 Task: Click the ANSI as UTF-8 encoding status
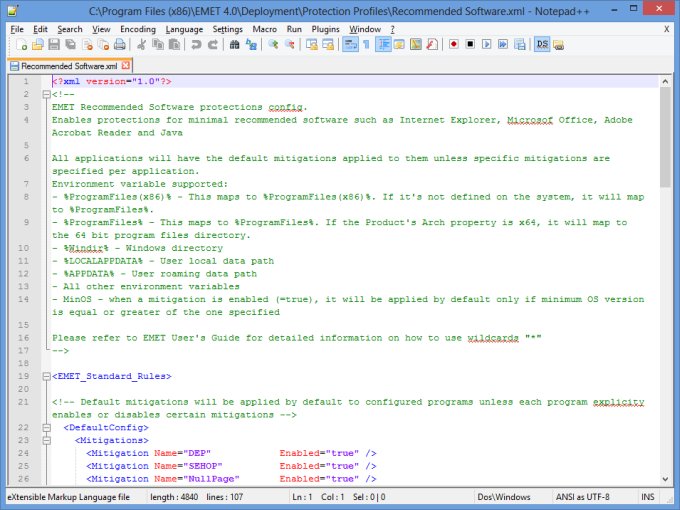582,497
